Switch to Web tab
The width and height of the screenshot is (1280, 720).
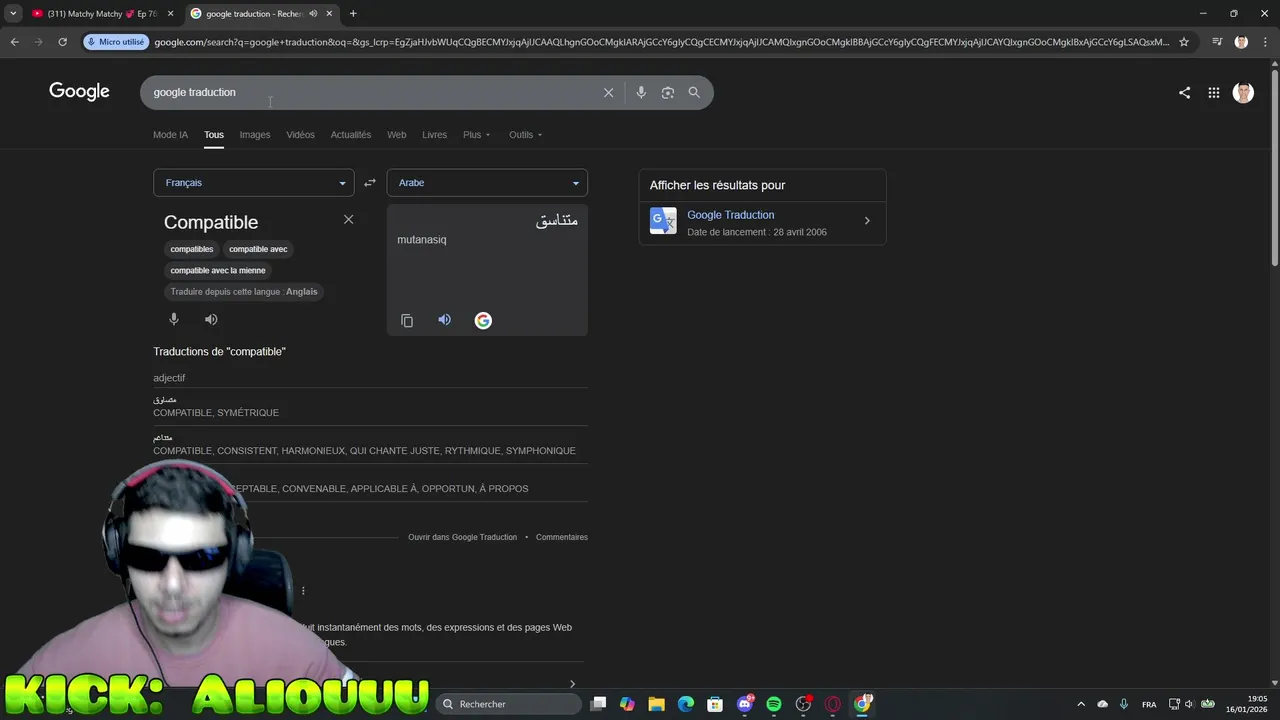pyautogui.click(x=397, y=135)
